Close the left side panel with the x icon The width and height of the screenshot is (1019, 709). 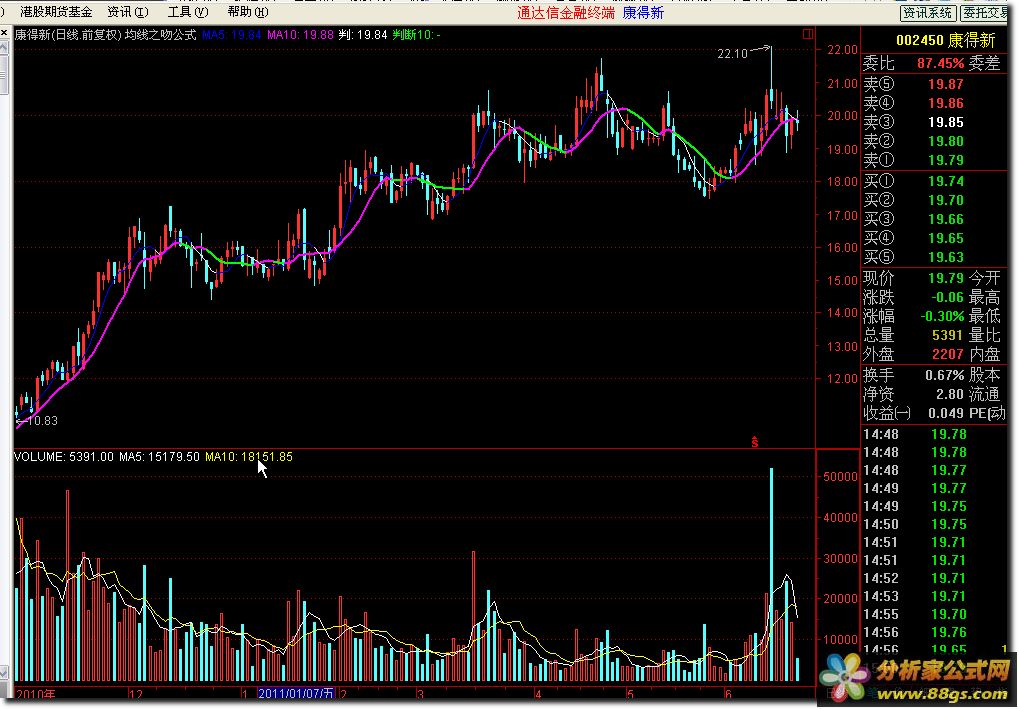coord(4,32)
